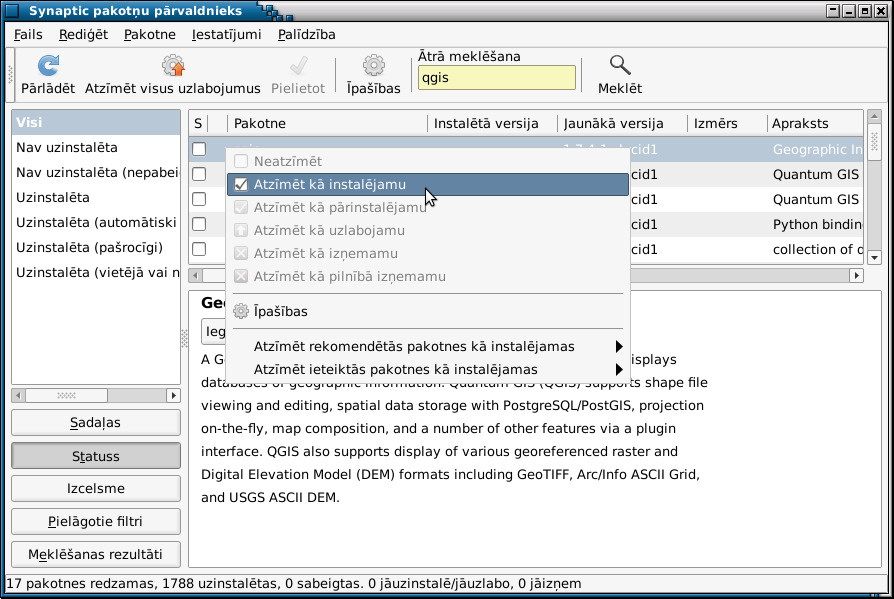Click the Meklēt magnifier icon
The image size is (894, 599).
tap(620, 66)
